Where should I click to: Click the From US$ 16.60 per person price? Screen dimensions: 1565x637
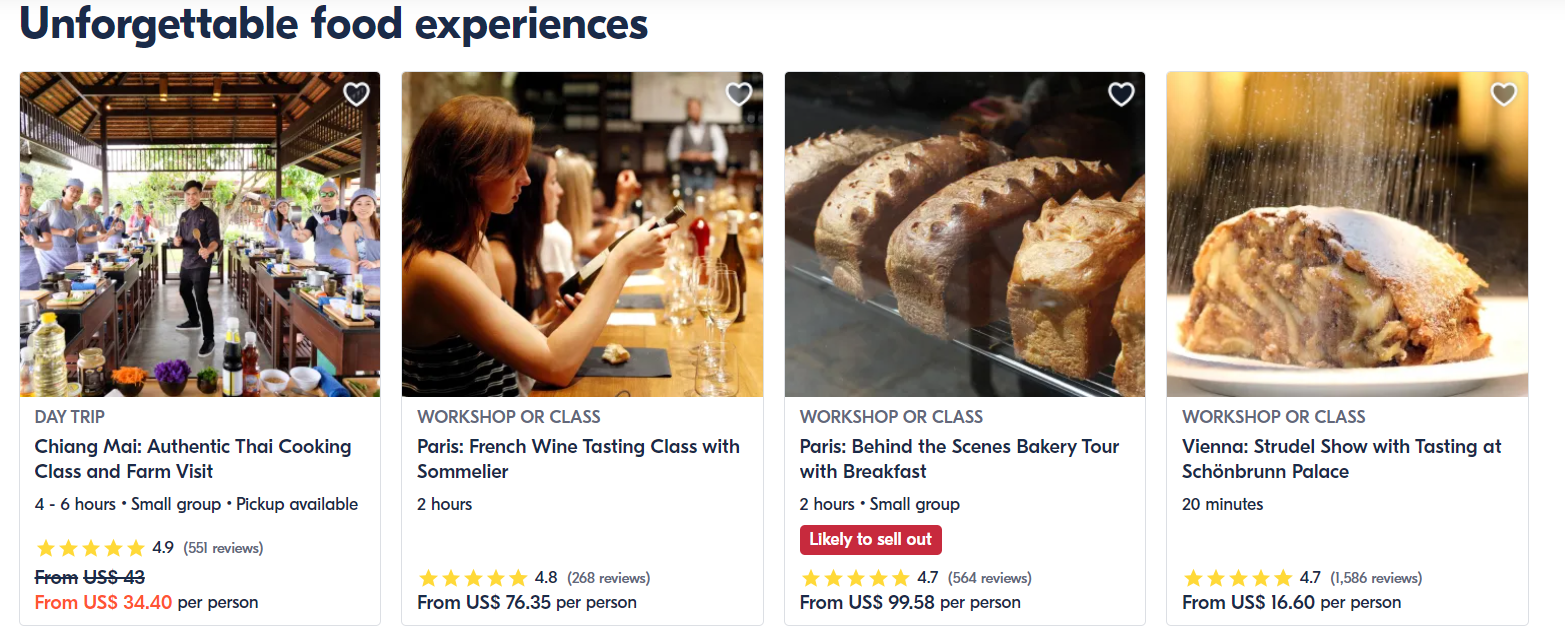1291,603
